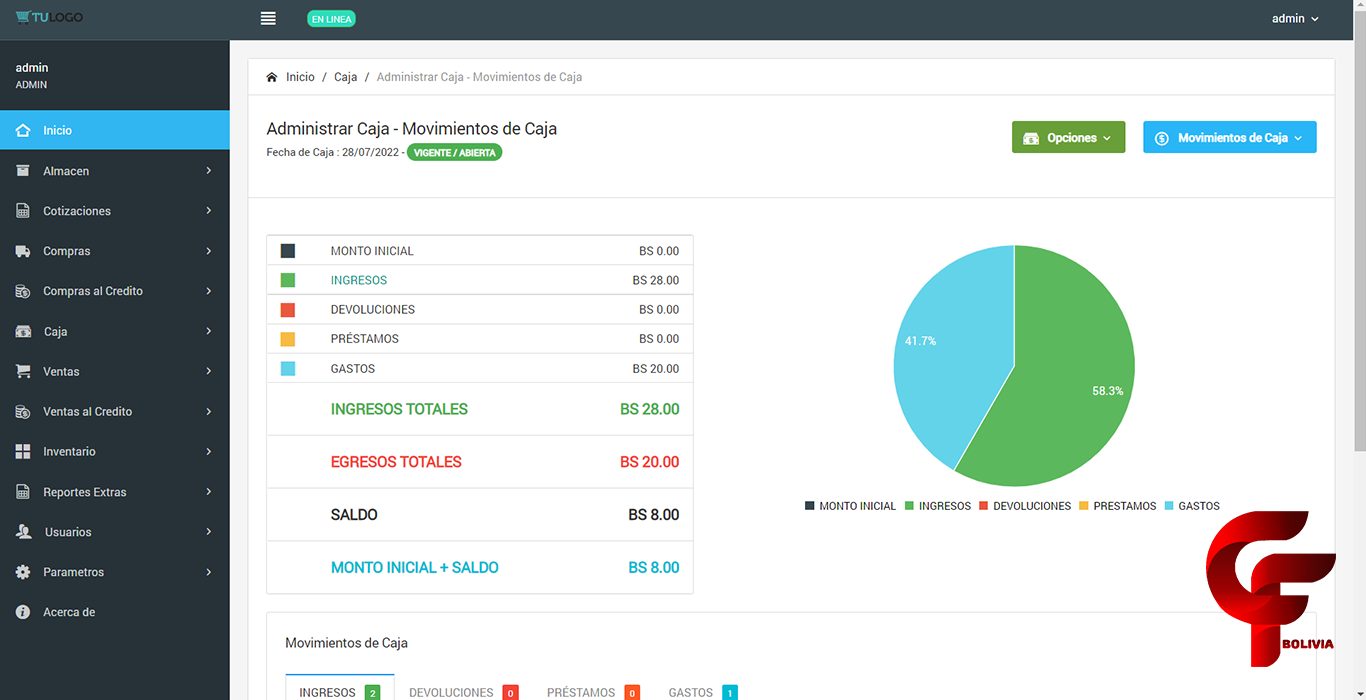Click the EN LINEA status badge
Image resolution: width=1366 pixels, height=700 pixels.
[331, 19]
